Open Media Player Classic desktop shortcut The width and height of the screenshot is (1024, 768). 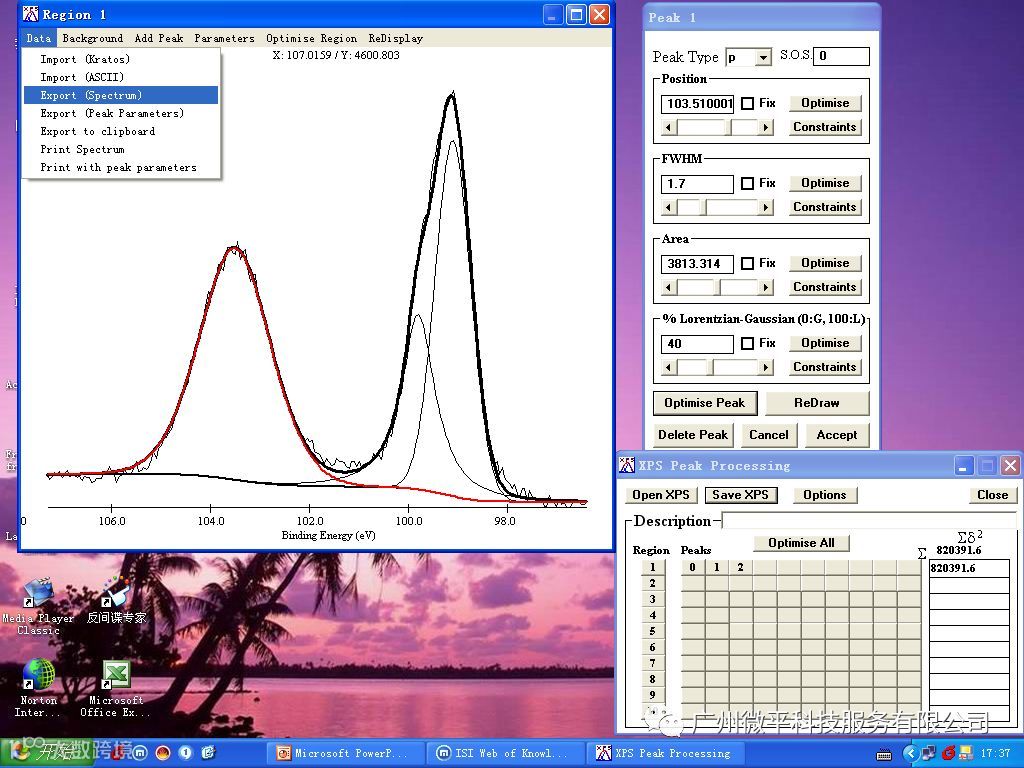point(38,603)
